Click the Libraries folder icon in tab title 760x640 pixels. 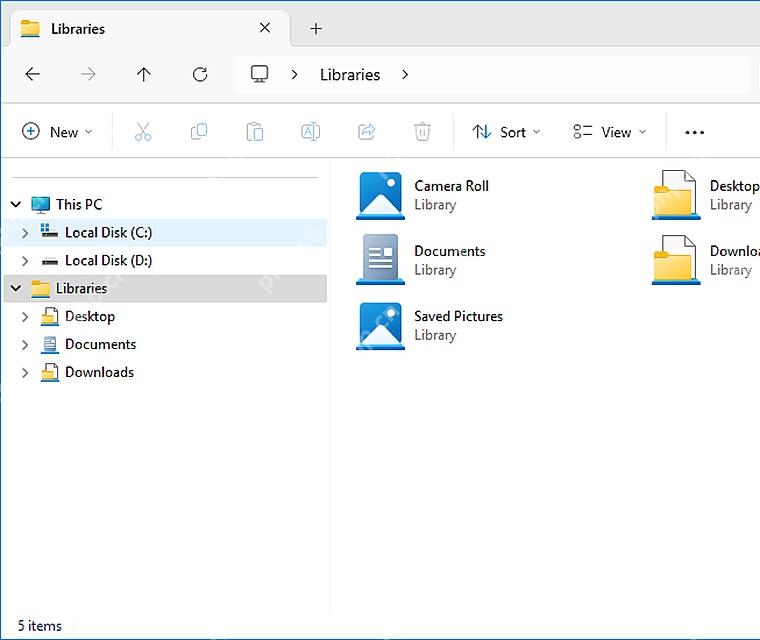(x=30, y=29)
